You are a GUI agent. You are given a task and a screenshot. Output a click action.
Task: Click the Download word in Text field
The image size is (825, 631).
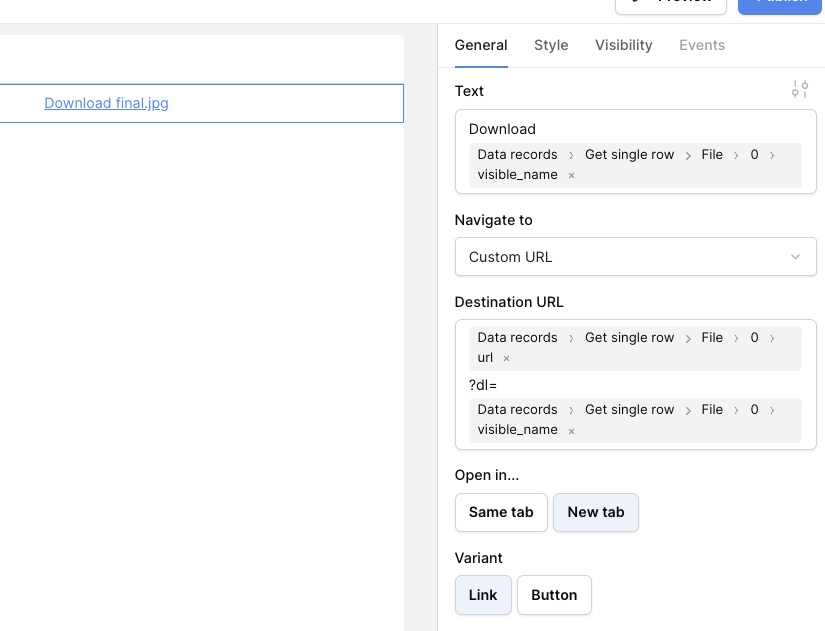(502, 129)
